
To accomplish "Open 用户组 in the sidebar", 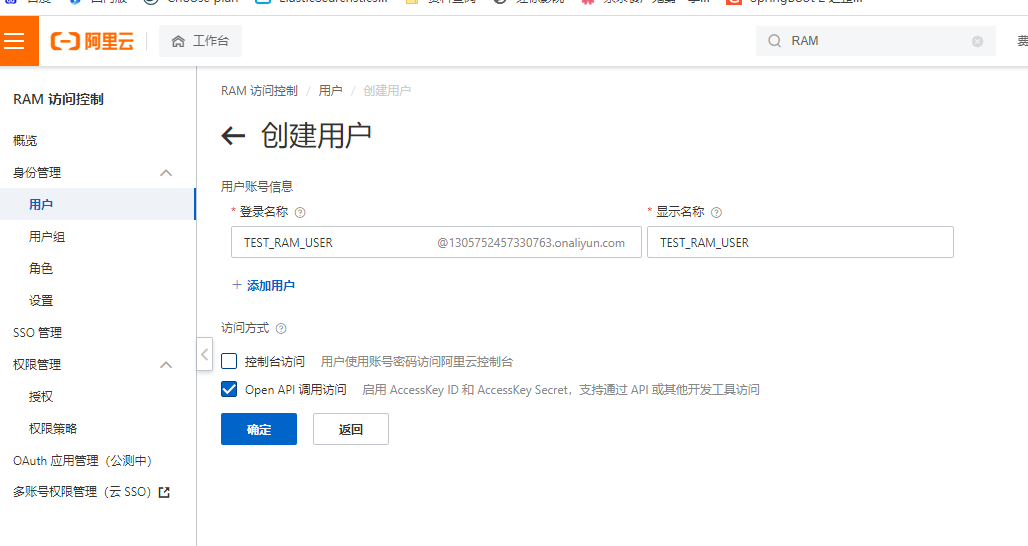I will (47, 237).
